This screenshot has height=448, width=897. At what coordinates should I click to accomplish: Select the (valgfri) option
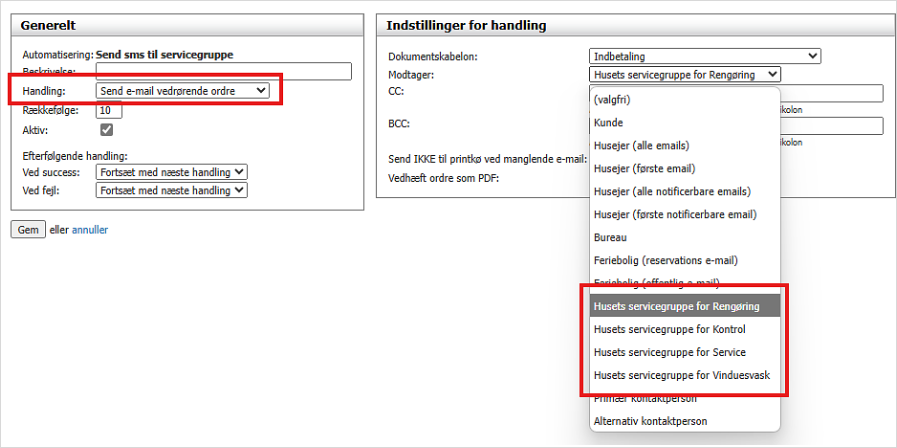[685, 100]
